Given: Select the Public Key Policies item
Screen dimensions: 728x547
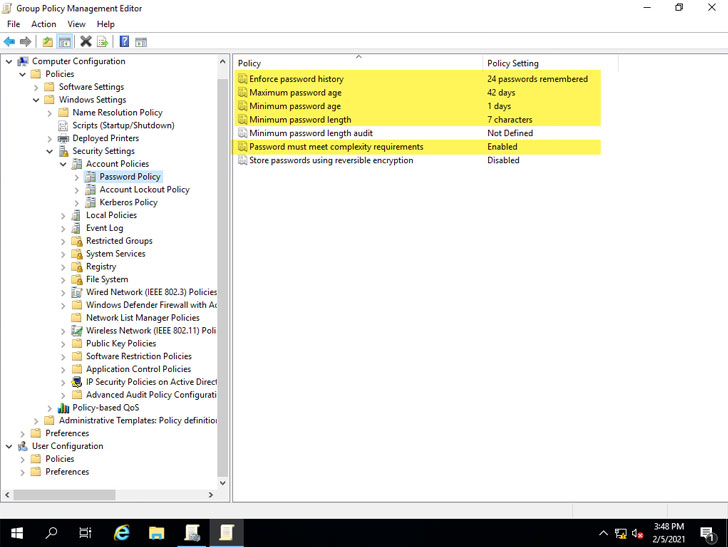Looking at the screenshot, I should (x=121, y=344).
